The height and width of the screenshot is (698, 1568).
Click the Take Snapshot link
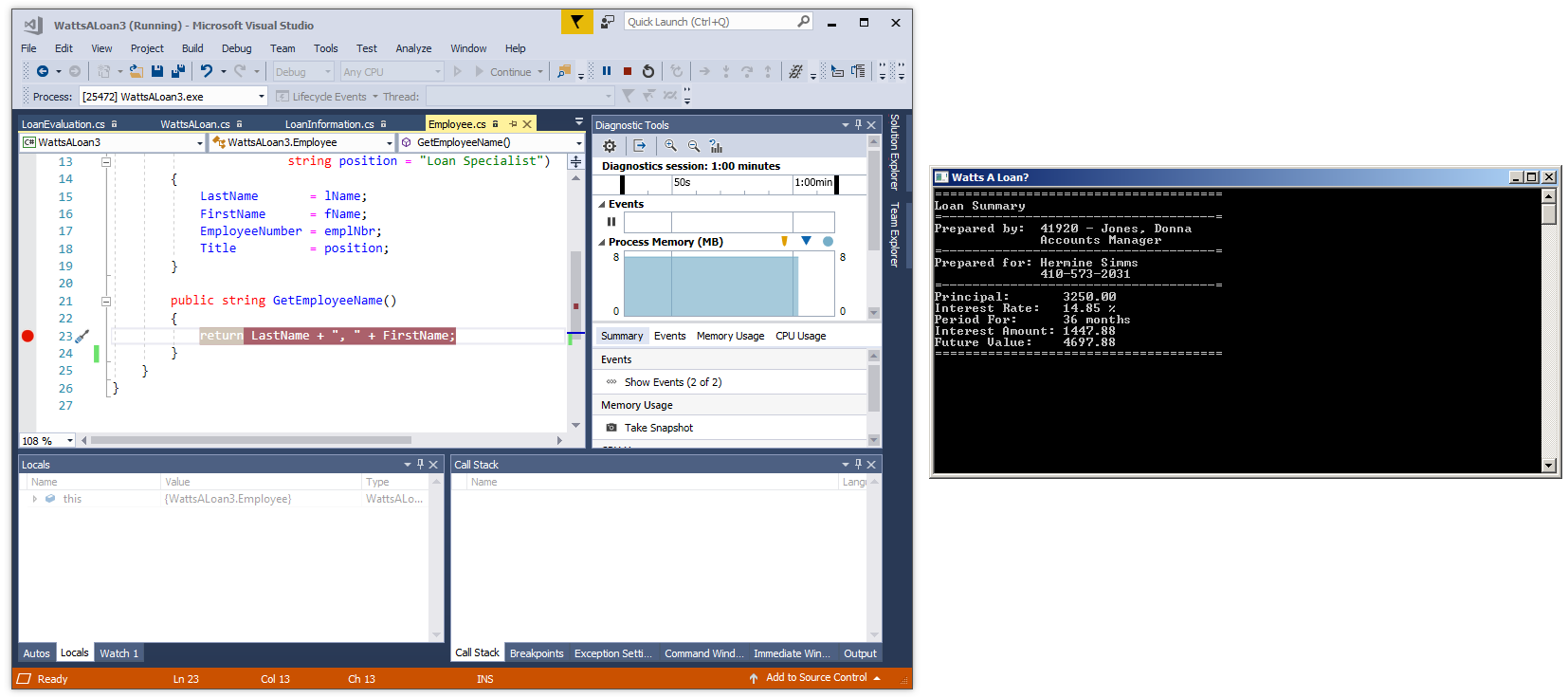click(x=659, y=428)
